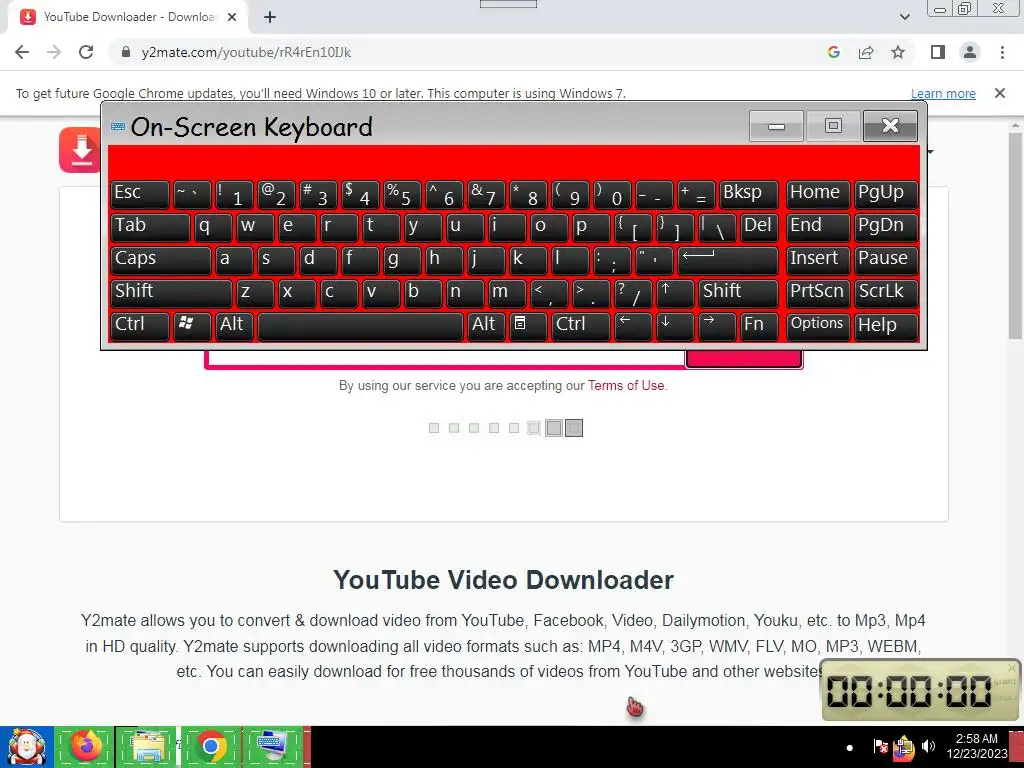Open keyboard Options
1024x768 pixels.
tap(818, 325)
